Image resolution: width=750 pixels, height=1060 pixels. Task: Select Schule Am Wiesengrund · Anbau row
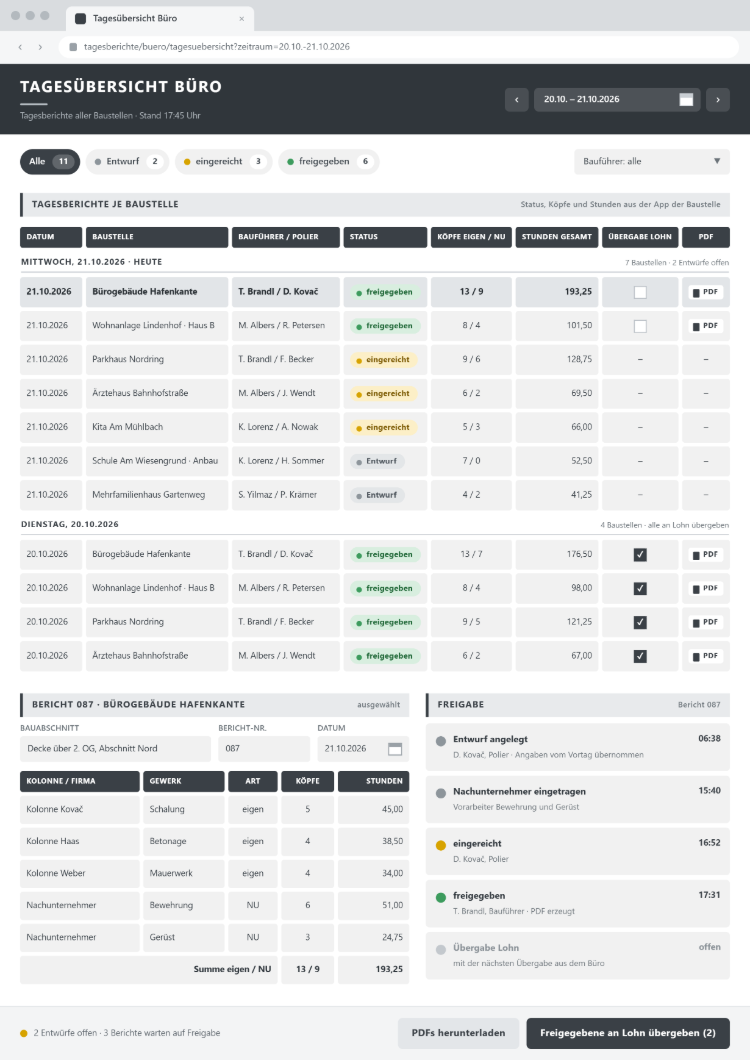click(375, 461)
